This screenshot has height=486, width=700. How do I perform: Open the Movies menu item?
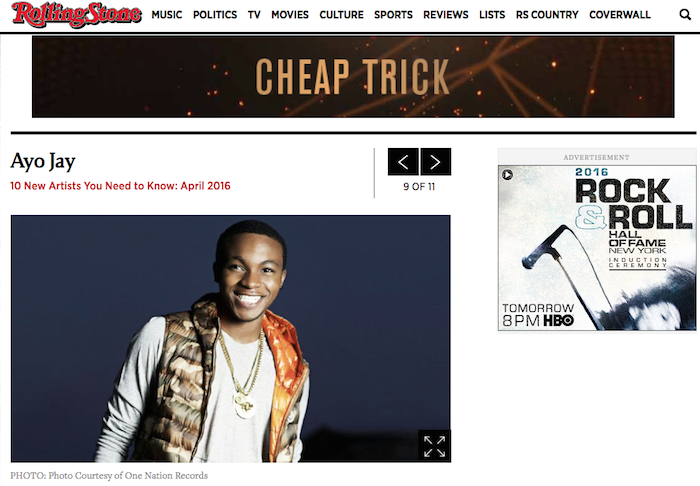290,15
